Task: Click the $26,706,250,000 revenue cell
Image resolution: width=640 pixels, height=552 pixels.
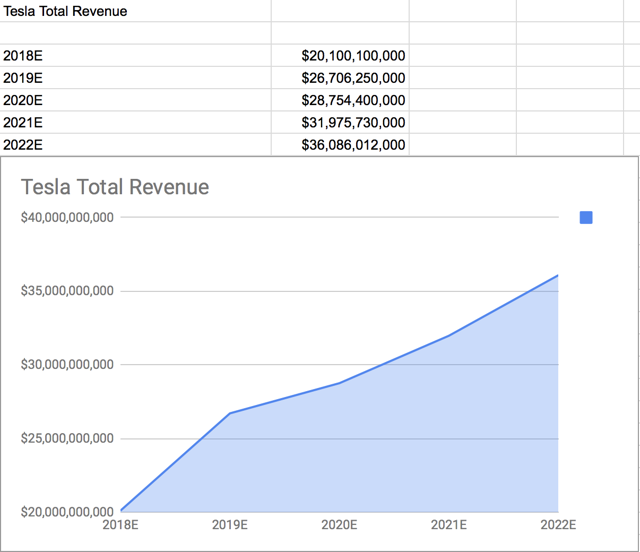Action: (340, 78)
